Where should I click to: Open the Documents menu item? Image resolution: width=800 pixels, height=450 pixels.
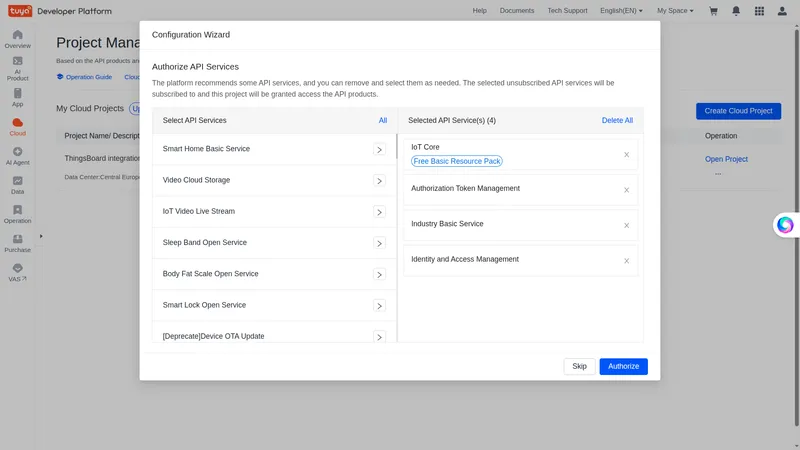pyautogui.click(x=517, y=11)
